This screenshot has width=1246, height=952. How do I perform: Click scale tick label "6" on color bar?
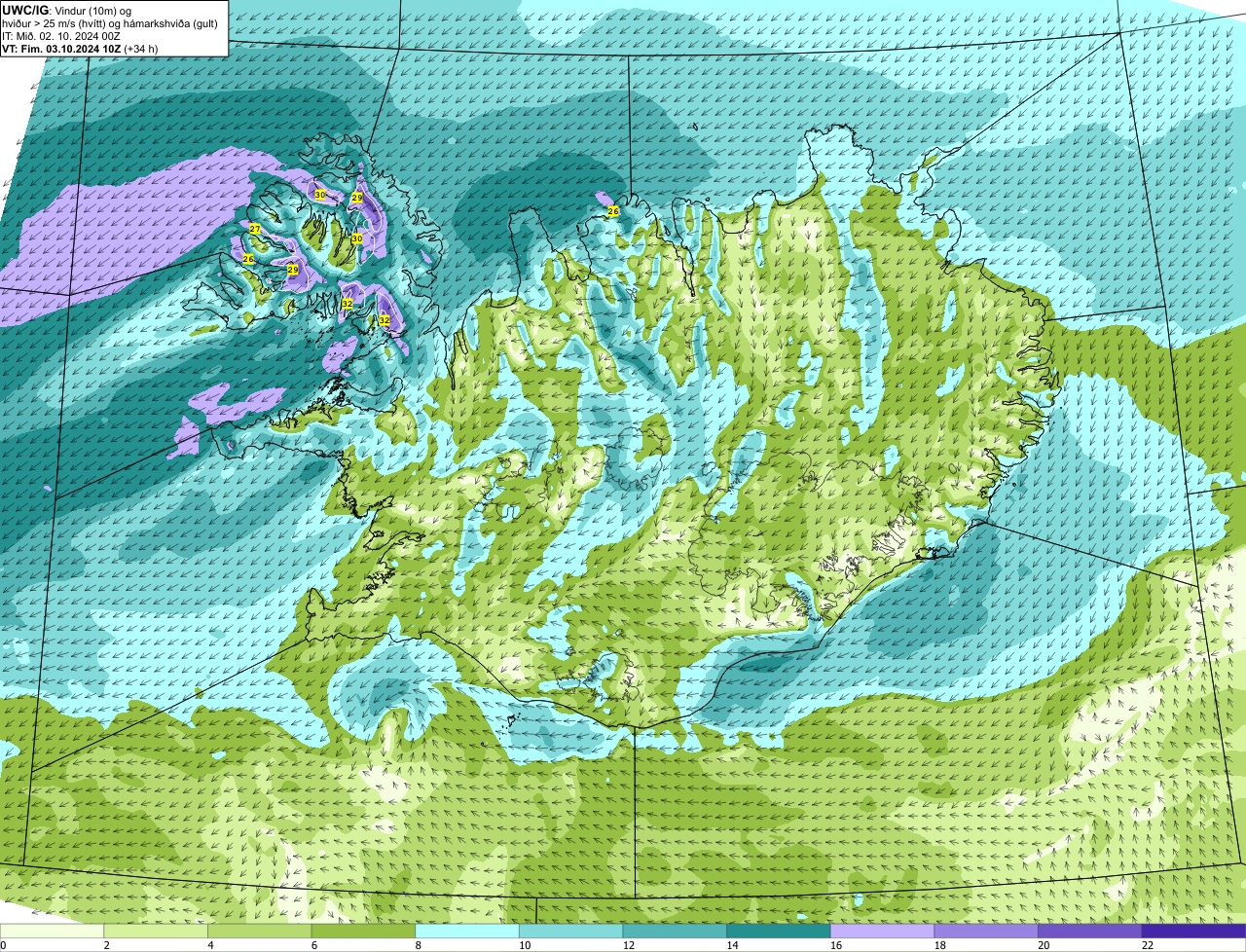click(313, 945)
